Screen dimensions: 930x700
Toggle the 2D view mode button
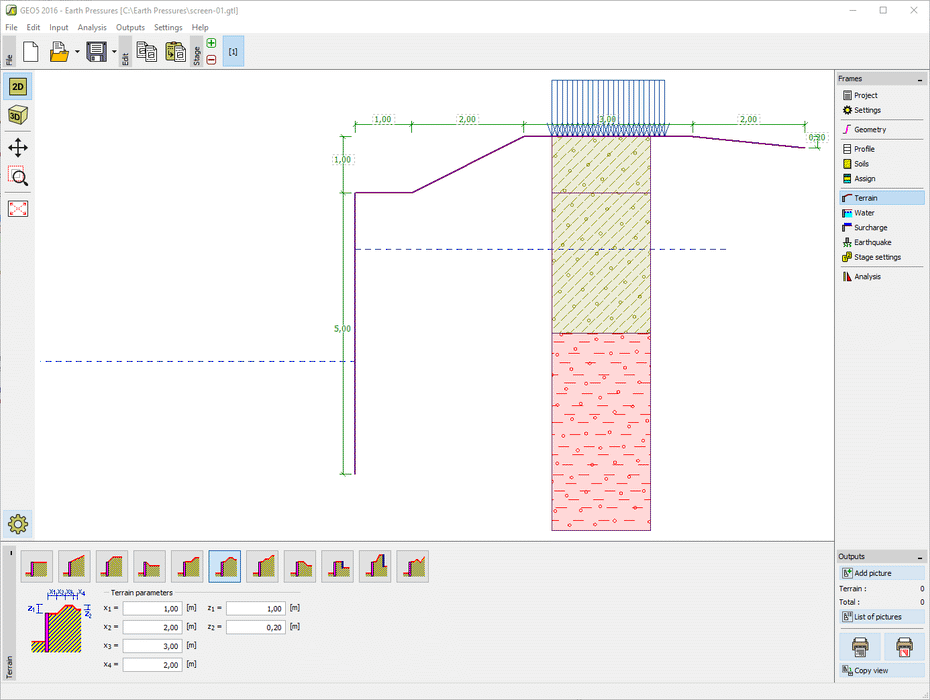18,87
